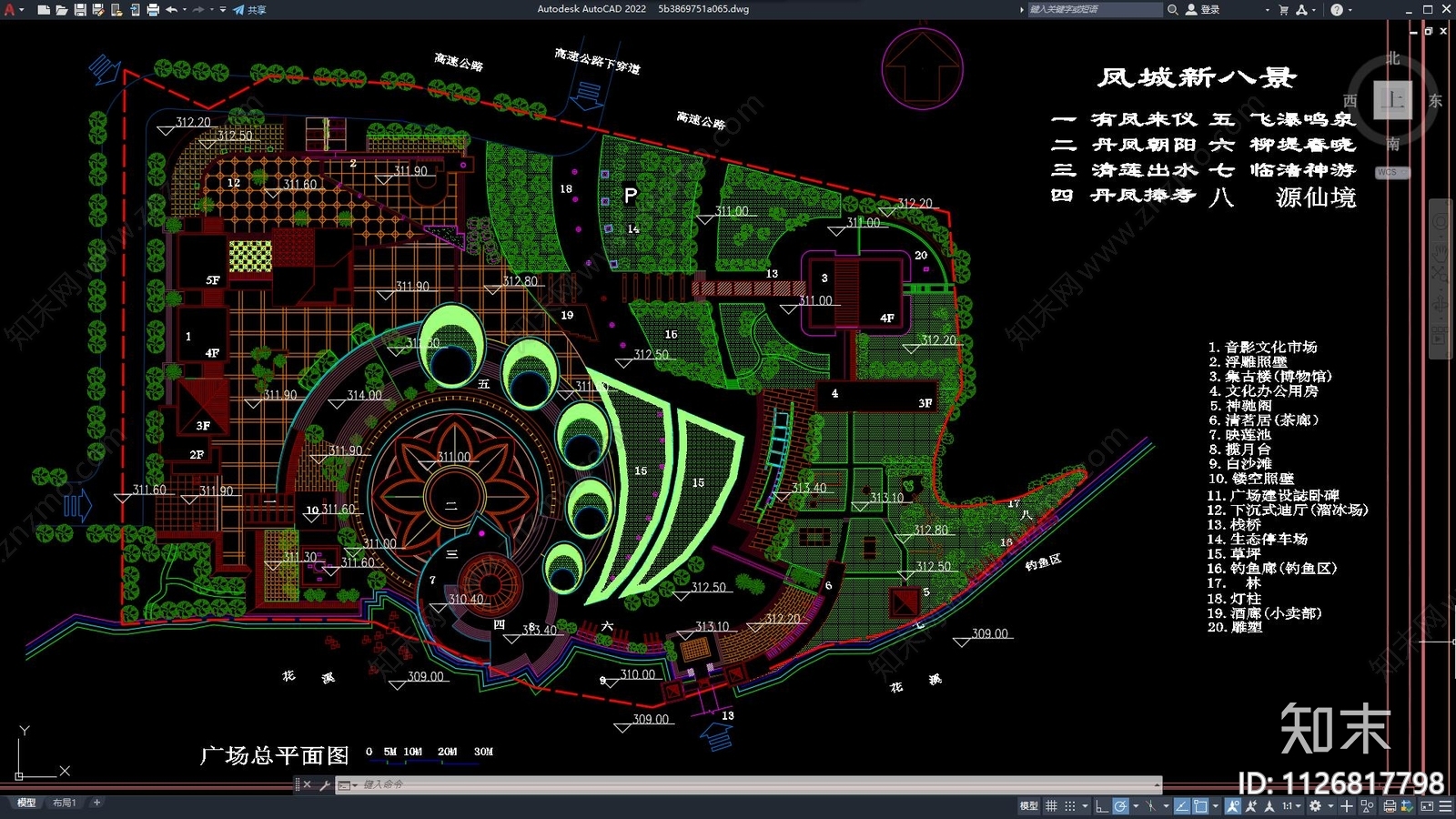The width and height of the screenshot is (1456, 819).
Task: Click the ViewCube east (东) direction label
Action: [1436, 101]
